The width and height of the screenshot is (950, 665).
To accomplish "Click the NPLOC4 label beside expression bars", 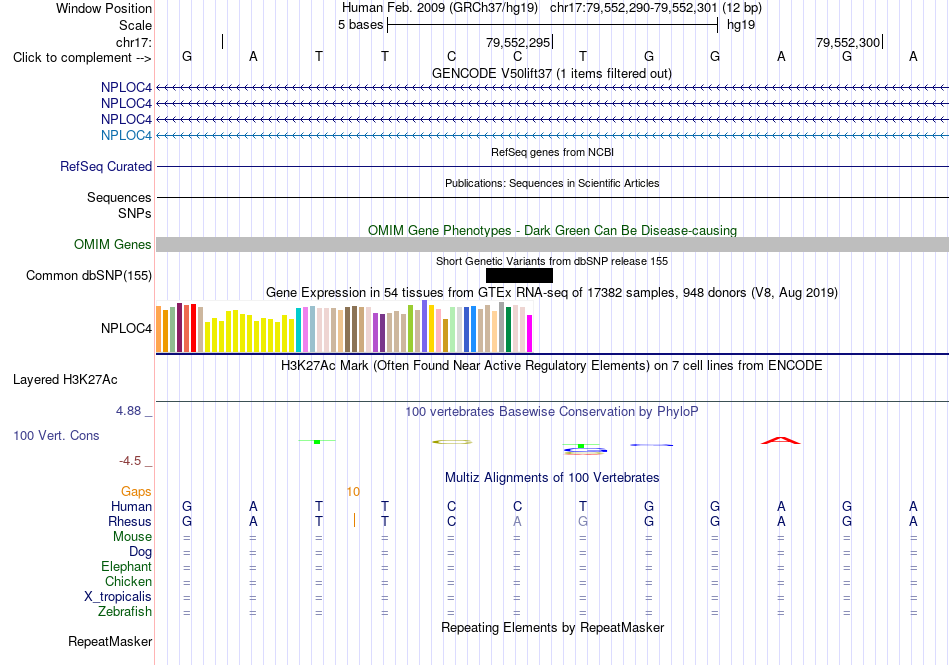I will (x=126, y=328).
